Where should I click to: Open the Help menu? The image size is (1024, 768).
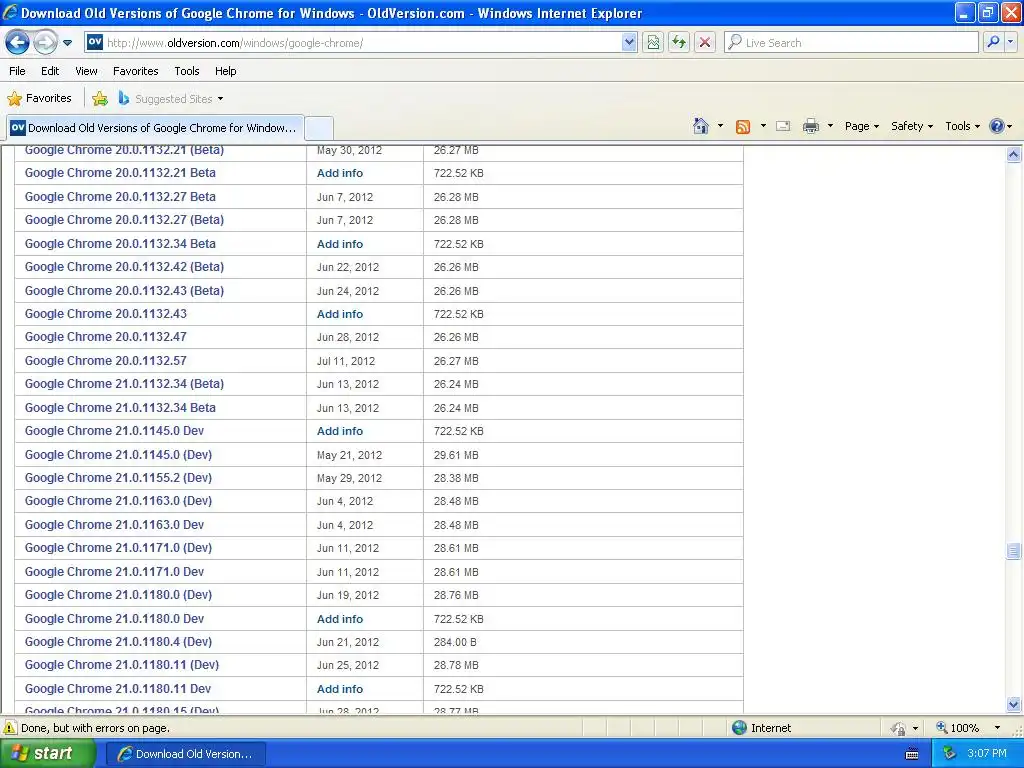point(225,71)
